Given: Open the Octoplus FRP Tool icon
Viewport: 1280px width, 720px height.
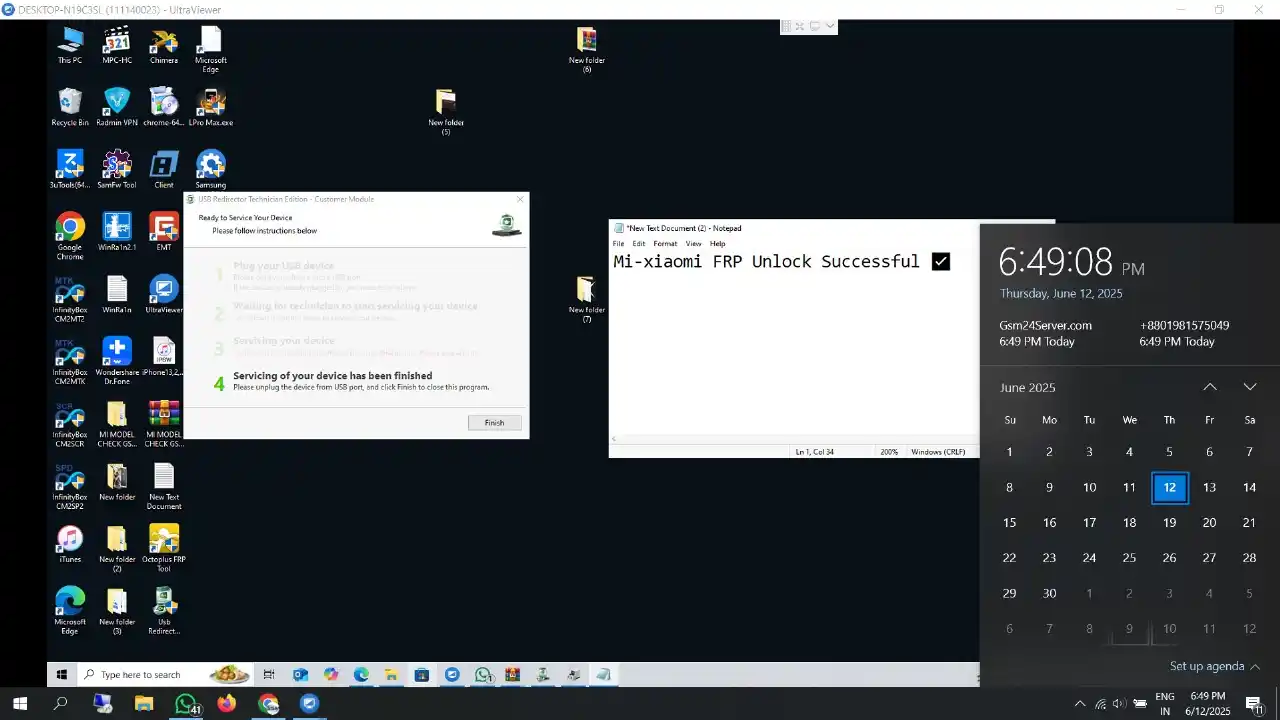Looking at the screenshot, I should [164, 543].
